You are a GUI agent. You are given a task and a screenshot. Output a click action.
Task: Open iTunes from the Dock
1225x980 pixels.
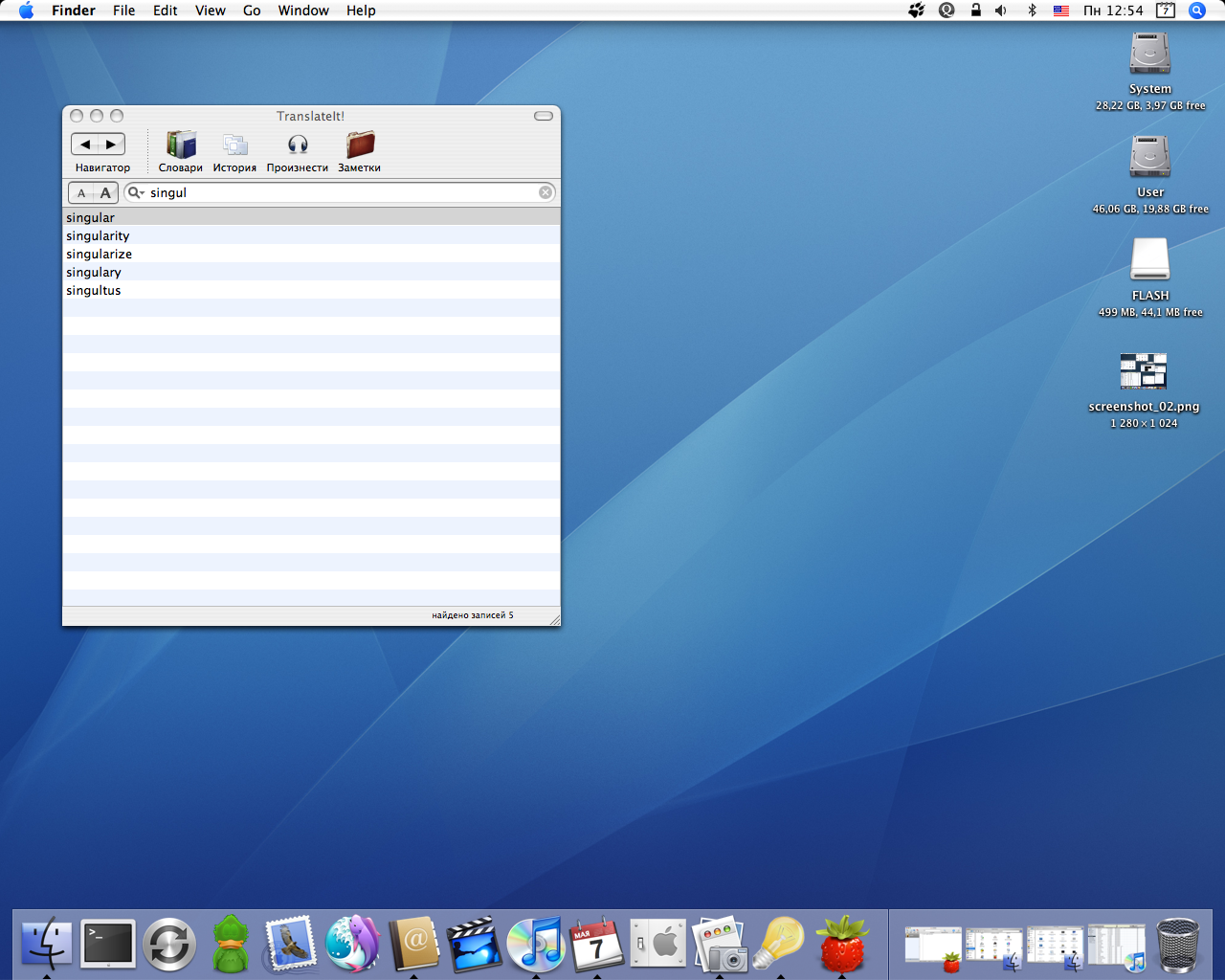[x=536, y=945]
